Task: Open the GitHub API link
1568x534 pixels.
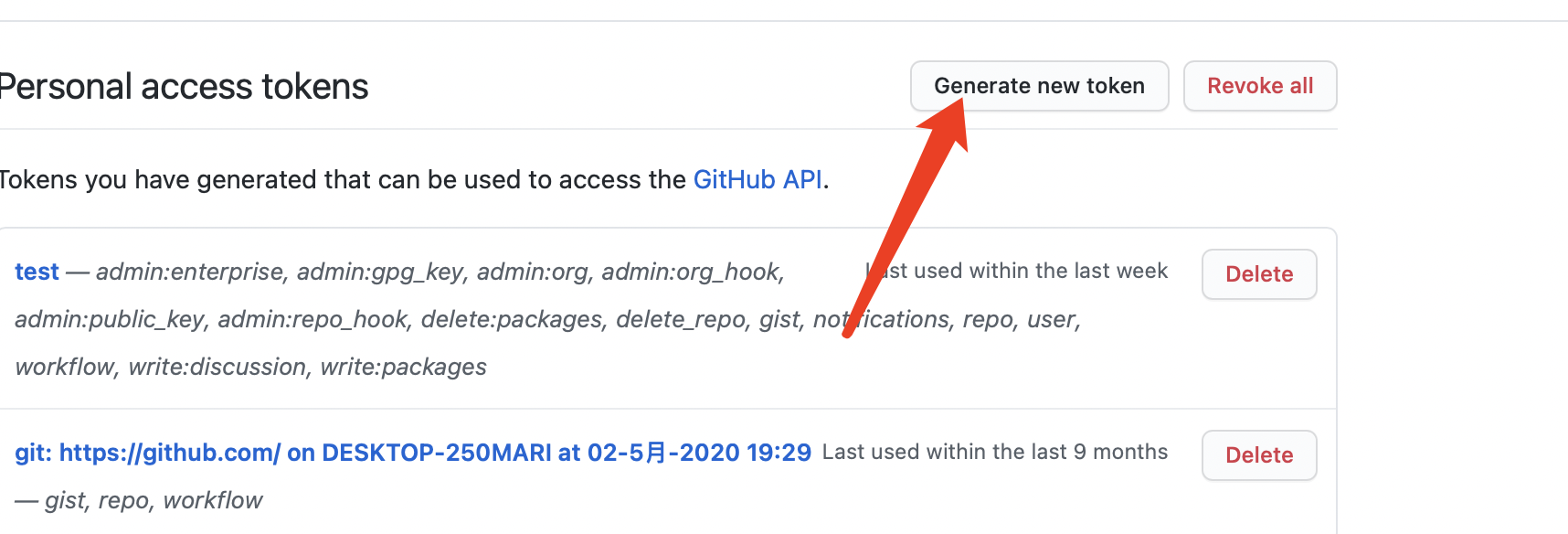Action: [758, 179]
